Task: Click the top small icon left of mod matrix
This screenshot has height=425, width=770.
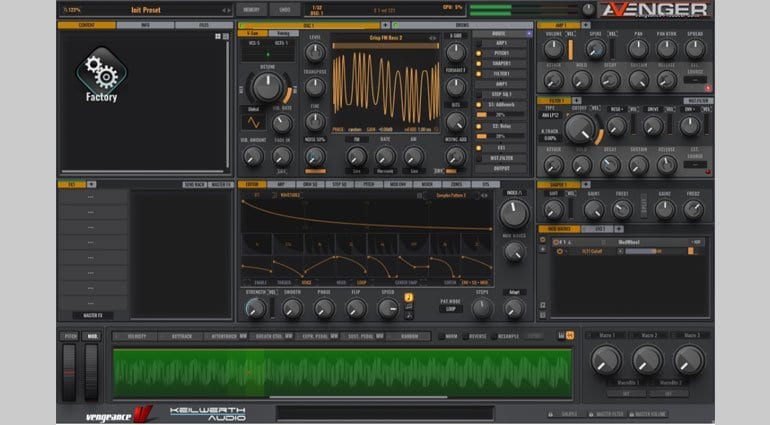Action: pyautogui.click(x=543, y=240)
